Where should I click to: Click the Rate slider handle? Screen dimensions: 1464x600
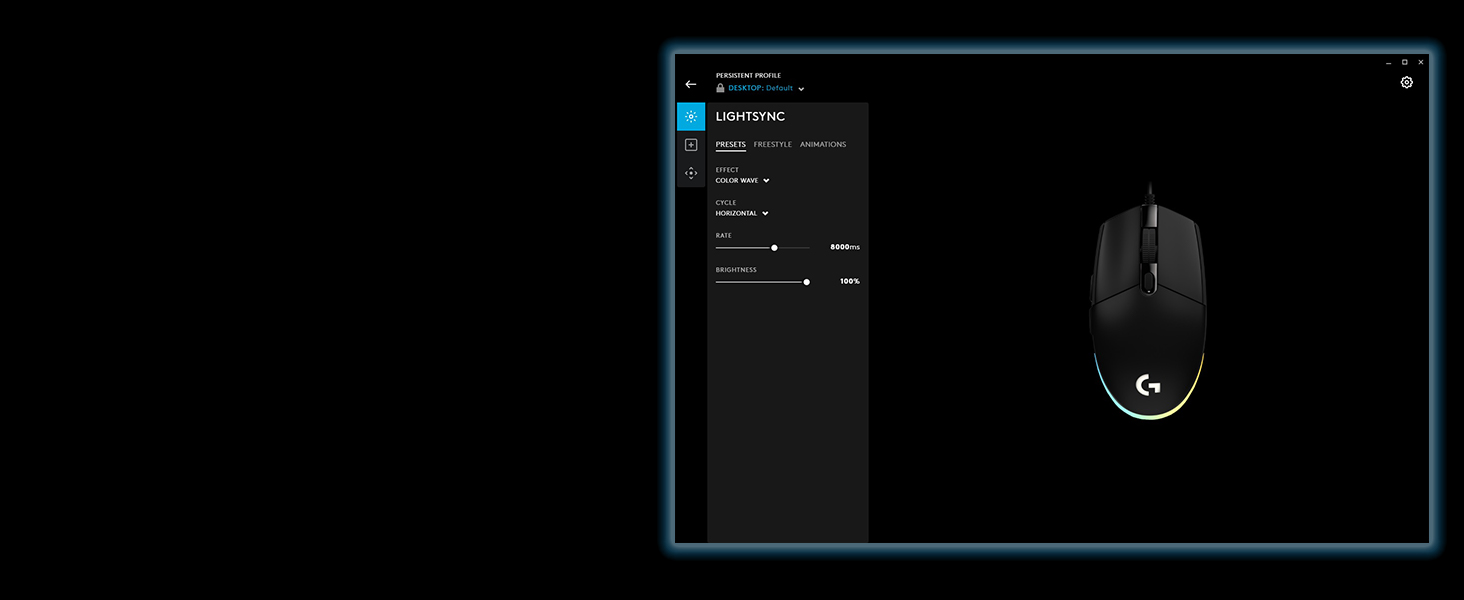coord(774,247)
